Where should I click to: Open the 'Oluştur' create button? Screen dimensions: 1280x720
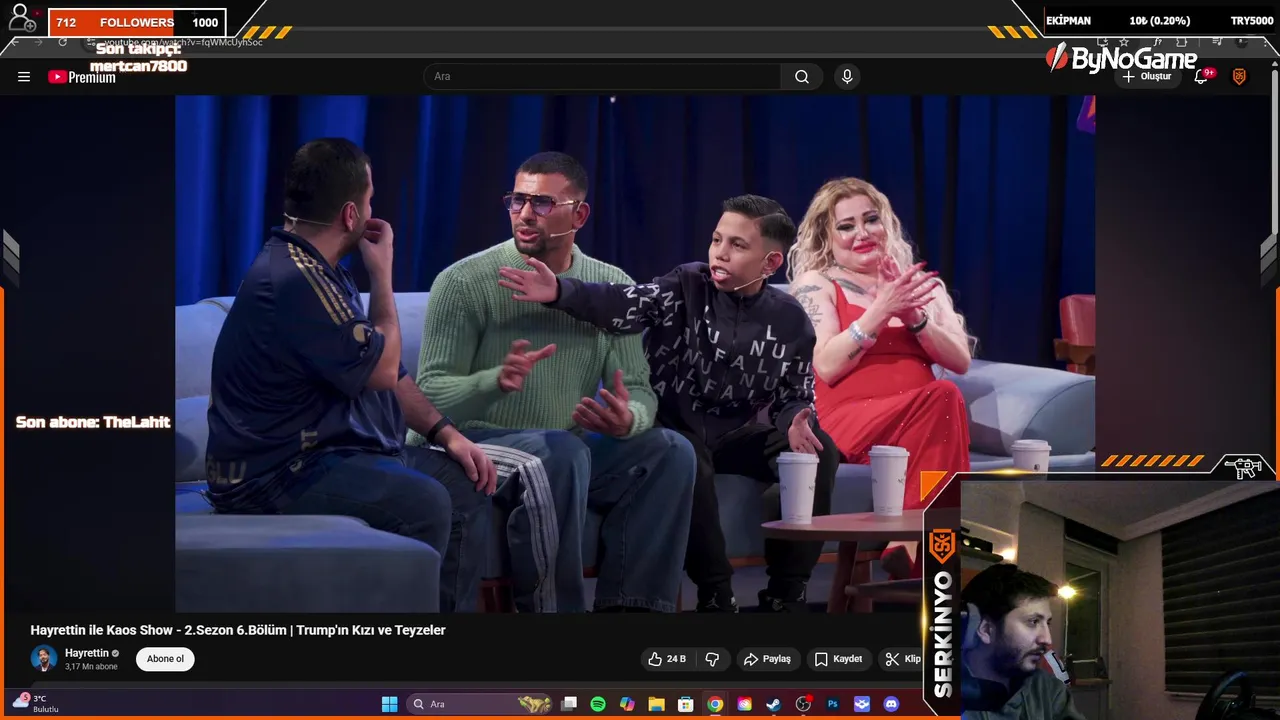(1147, 77)
